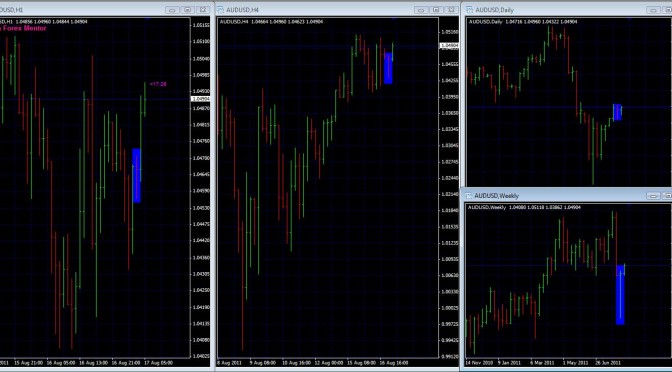
Task: Select the blue rectangle on H4 chart
Action: [x=388, y=68]
